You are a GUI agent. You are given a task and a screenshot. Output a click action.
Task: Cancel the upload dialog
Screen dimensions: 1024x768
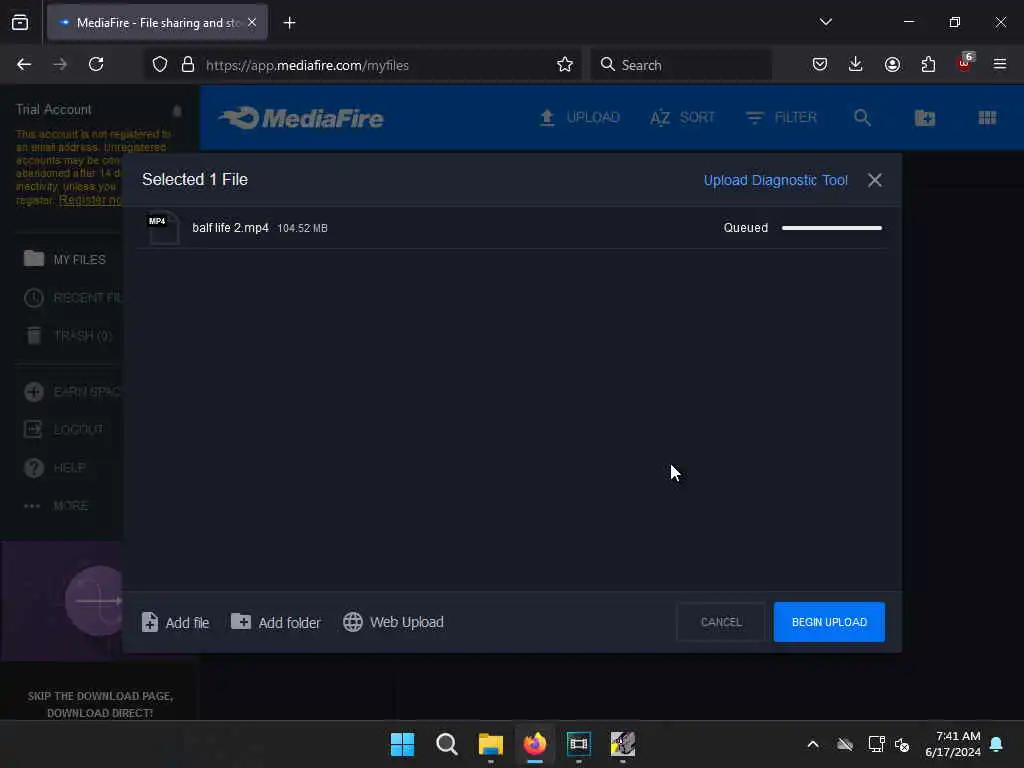pos(721,622)
